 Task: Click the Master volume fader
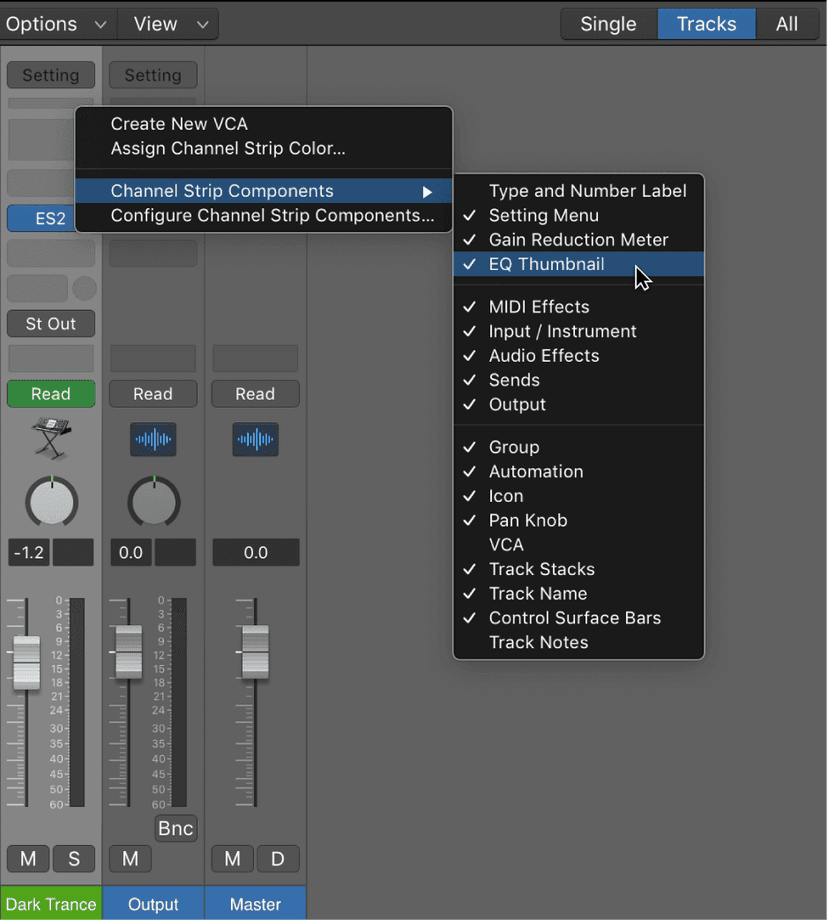point(255,652)
